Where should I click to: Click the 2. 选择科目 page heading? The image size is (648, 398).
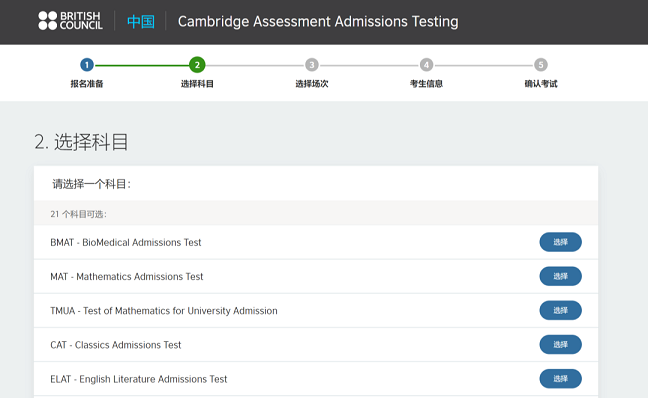click(x=81, y=142)
